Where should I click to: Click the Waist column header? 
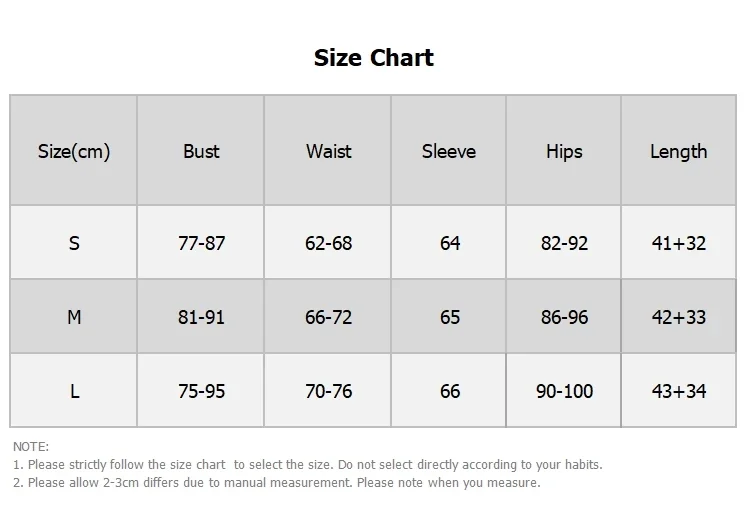click(328, 151)
